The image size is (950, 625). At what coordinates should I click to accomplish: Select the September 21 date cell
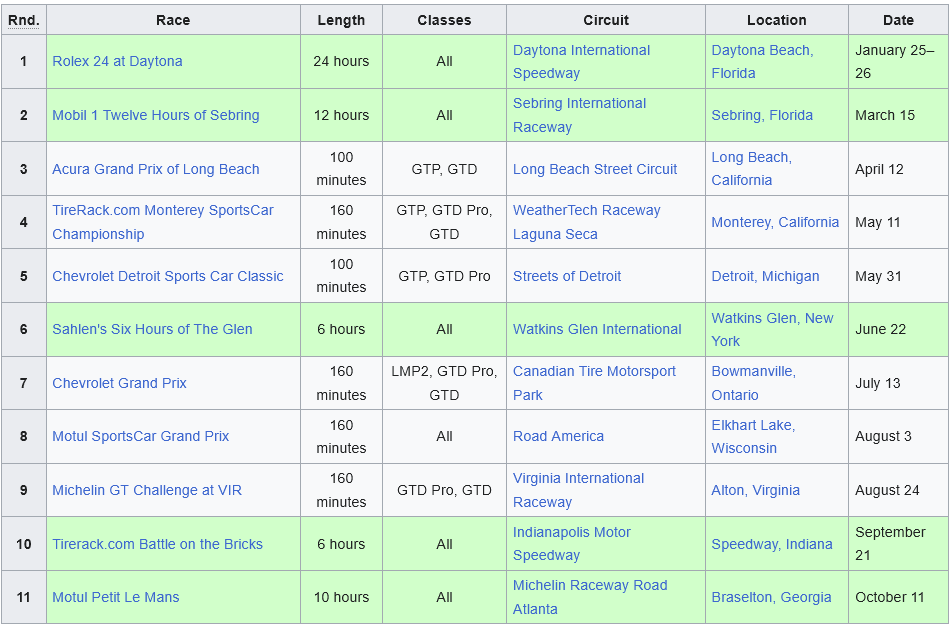(x=899, y=544)
